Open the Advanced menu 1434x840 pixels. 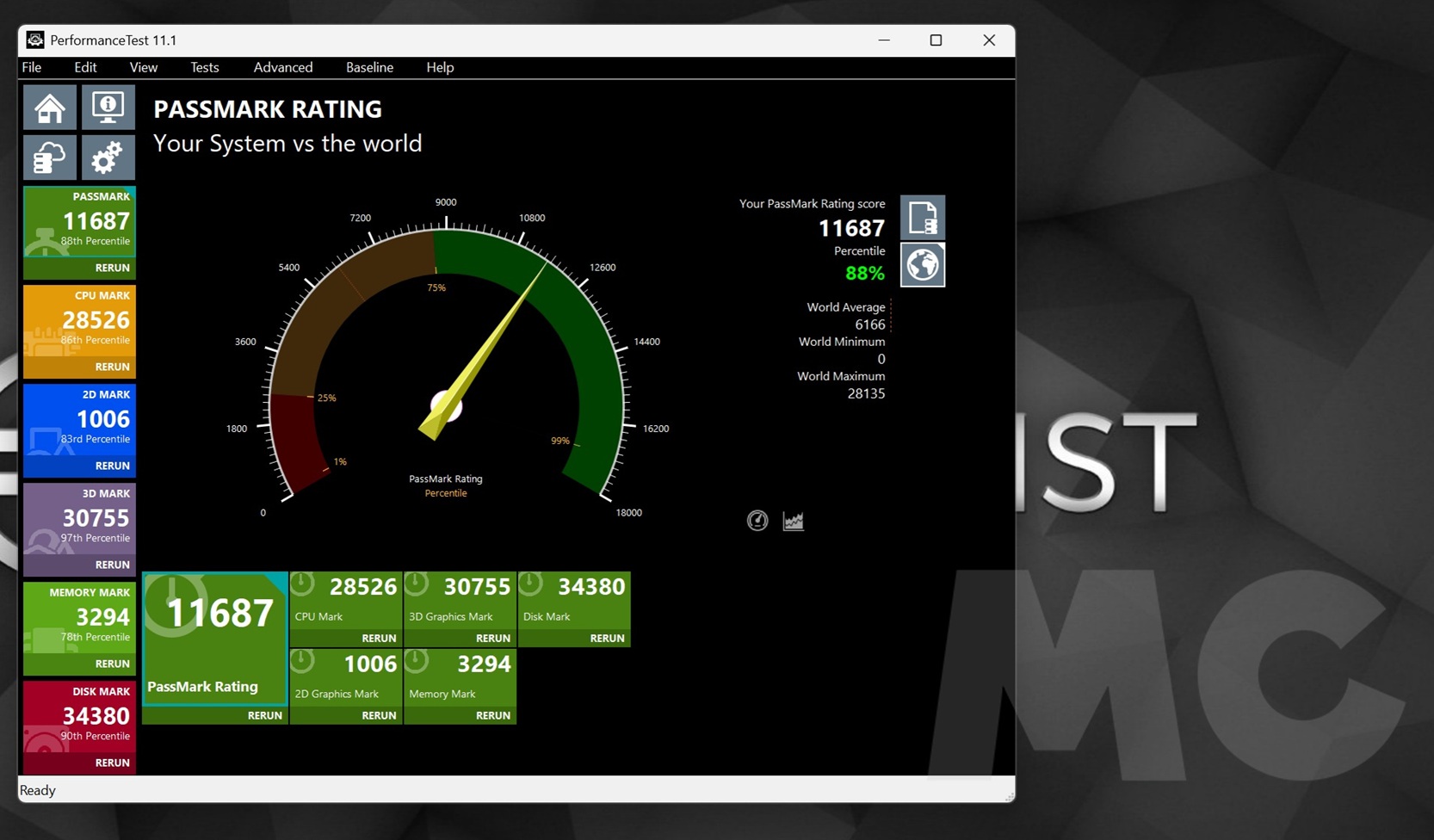[283, 67]
